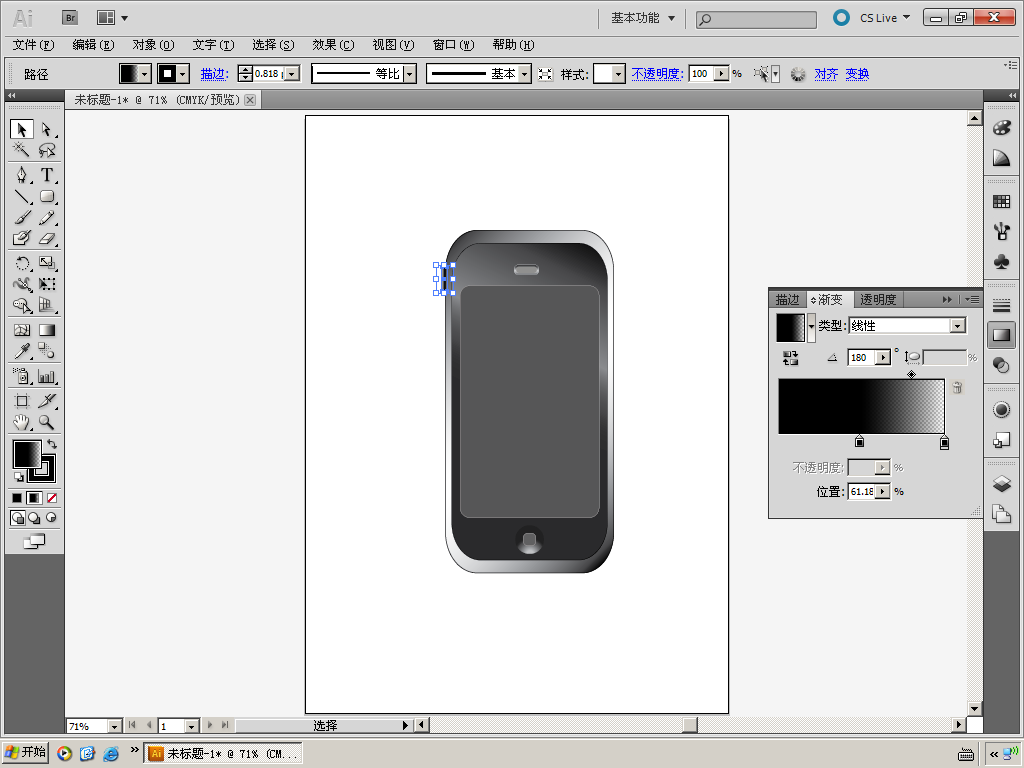
Task: Select the Pen tool
Action: [x=22, y=175]
